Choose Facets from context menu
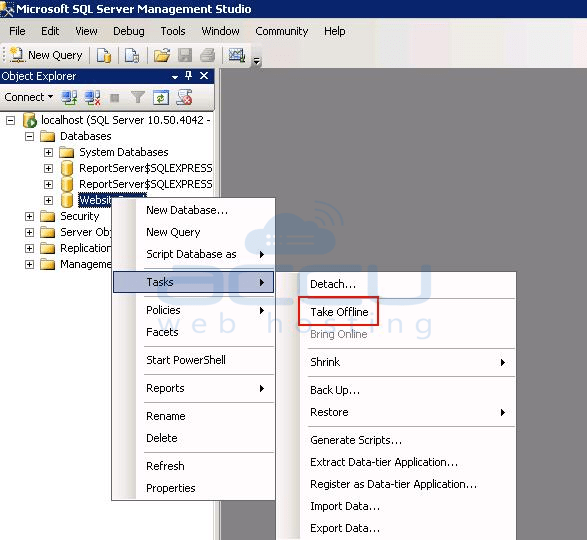The image size is (587, 540). click(194, 332)
